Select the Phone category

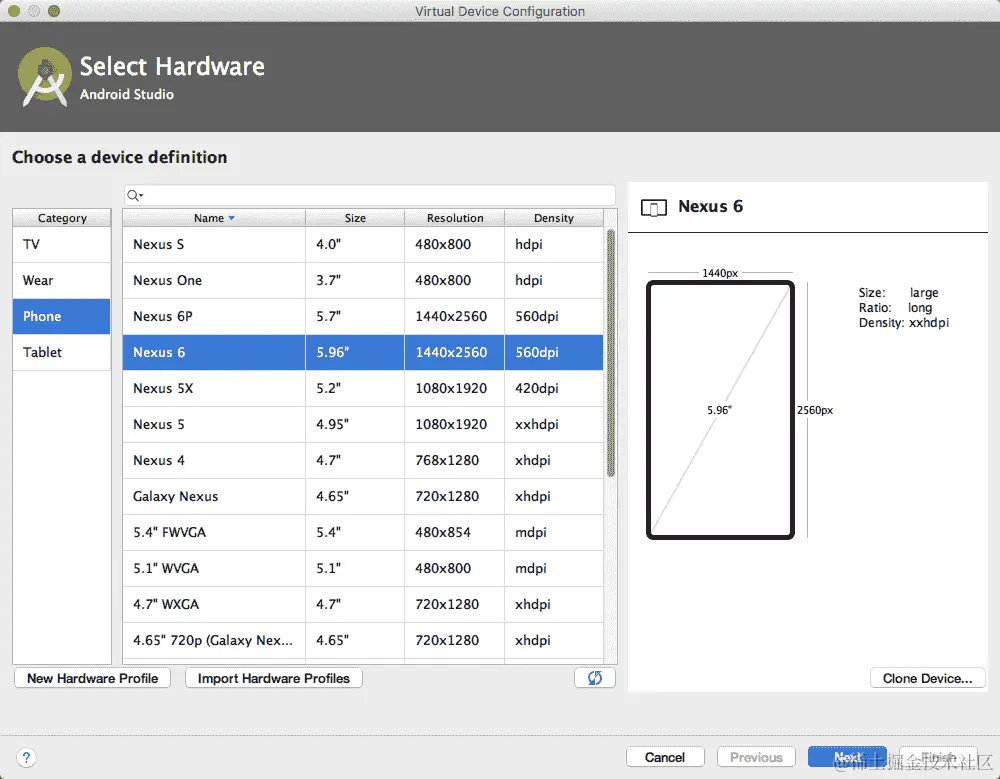click(x=61, y=316)
